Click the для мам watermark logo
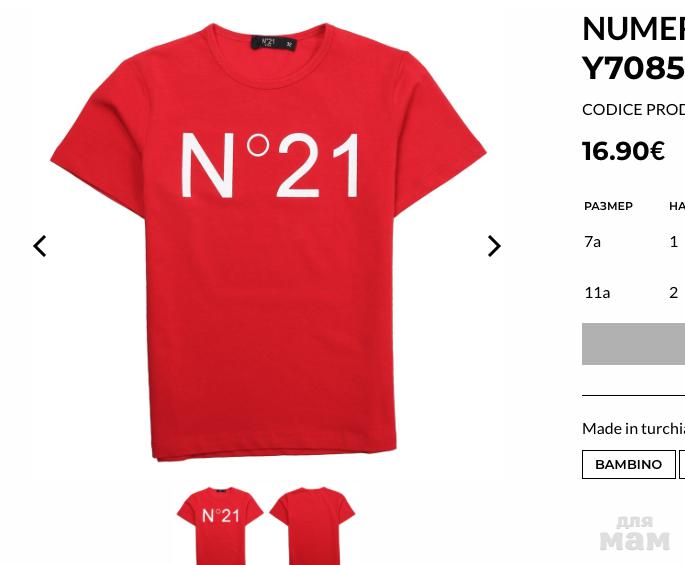The height and width of the screenshot is (565, 685). point(635,533)
